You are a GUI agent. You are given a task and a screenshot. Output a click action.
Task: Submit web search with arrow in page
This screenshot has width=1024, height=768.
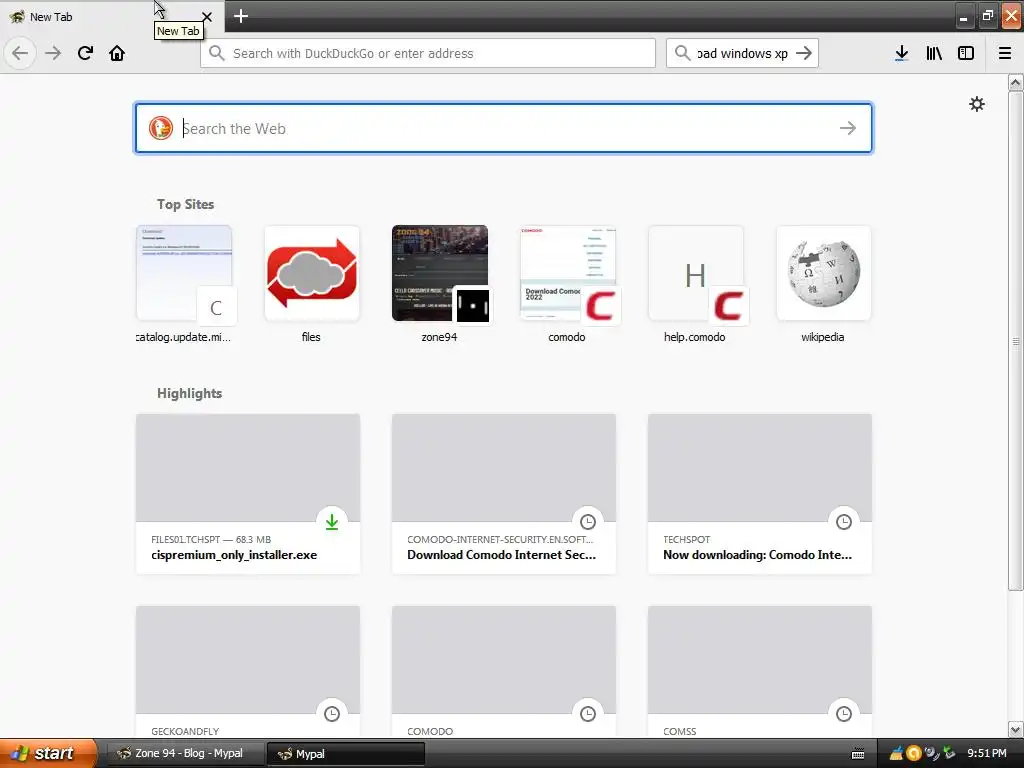848,128
